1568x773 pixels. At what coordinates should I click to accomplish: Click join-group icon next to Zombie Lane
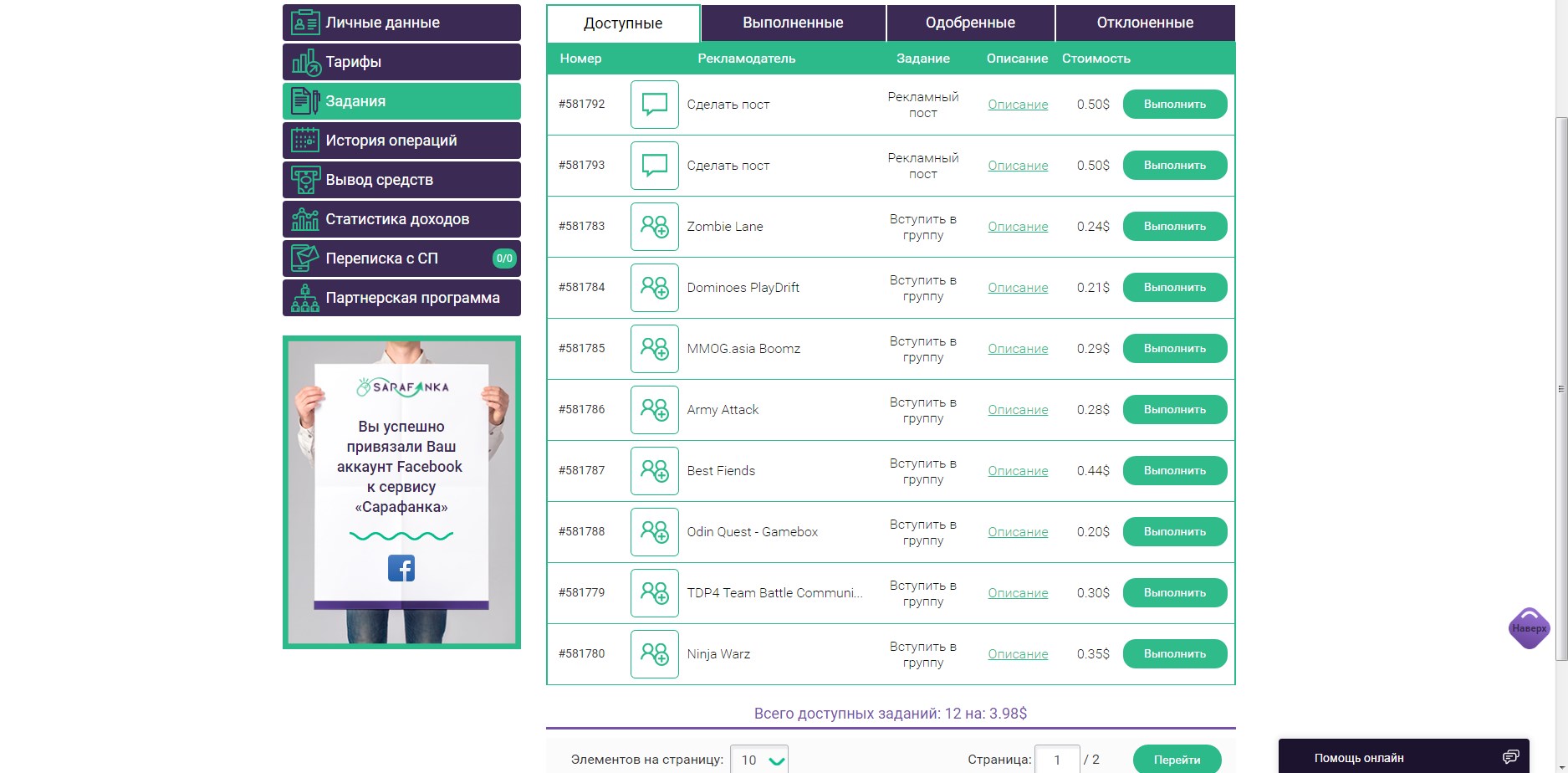pyautogui.click(x=654, y=227)
